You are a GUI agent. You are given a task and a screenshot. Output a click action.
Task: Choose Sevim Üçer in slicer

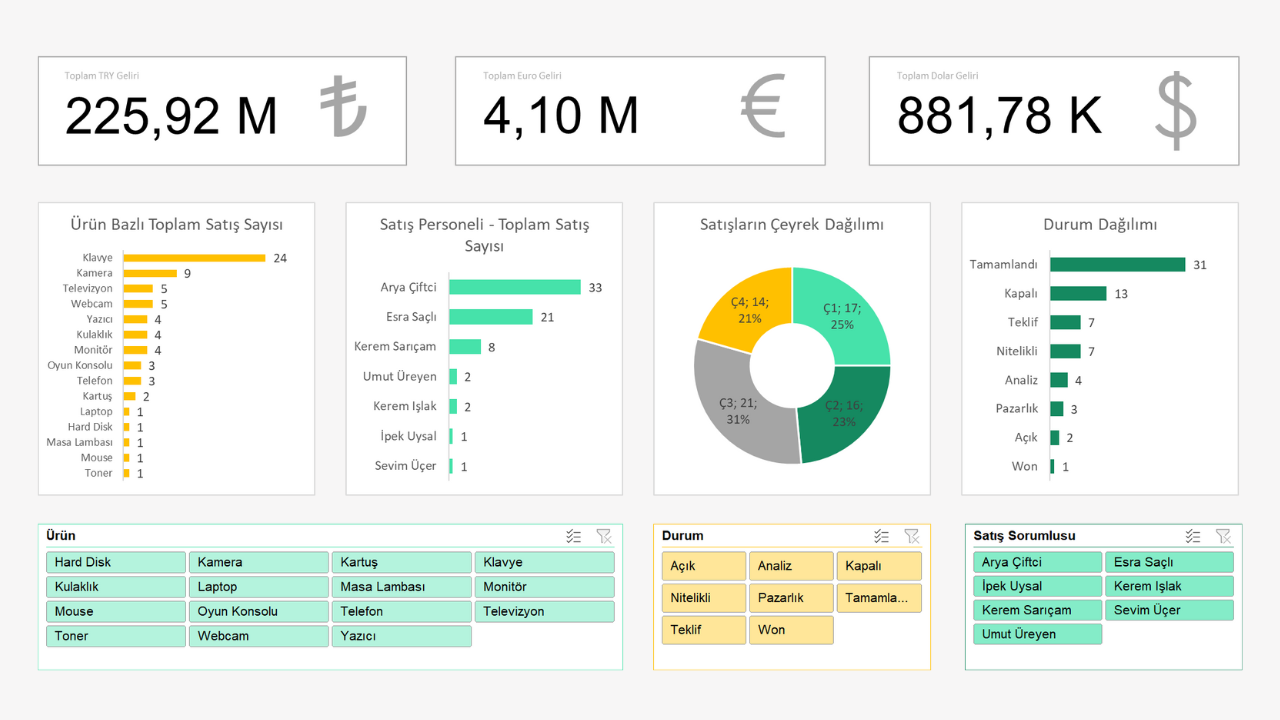pos(1169,610)
